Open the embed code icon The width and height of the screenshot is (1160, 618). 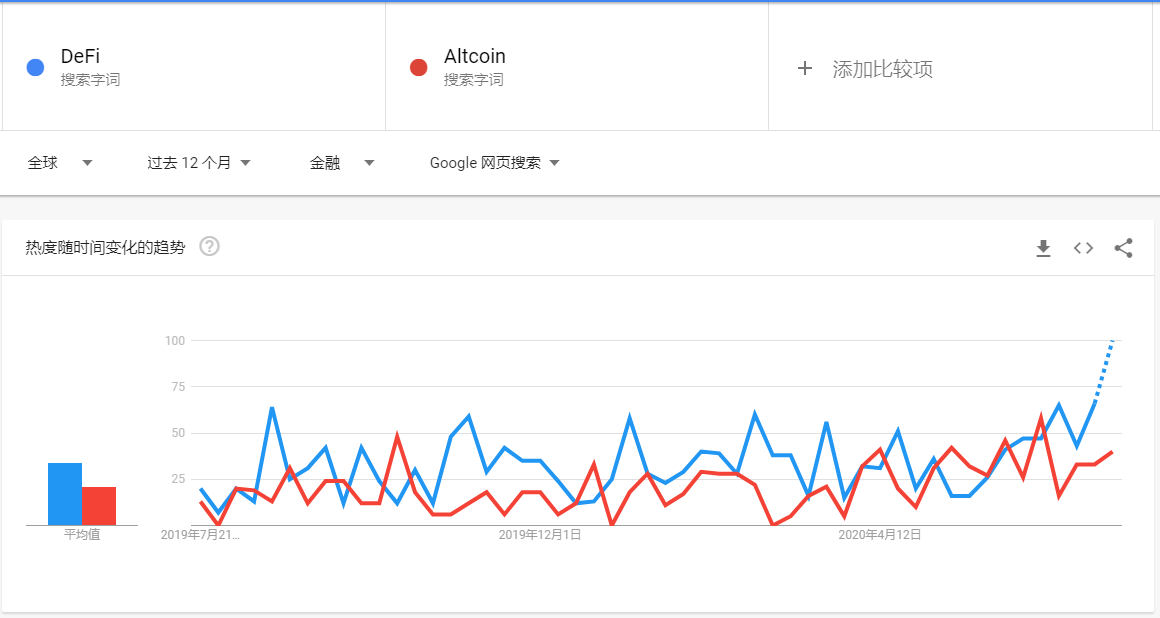pyautogui.click(x=1083, y=248)
